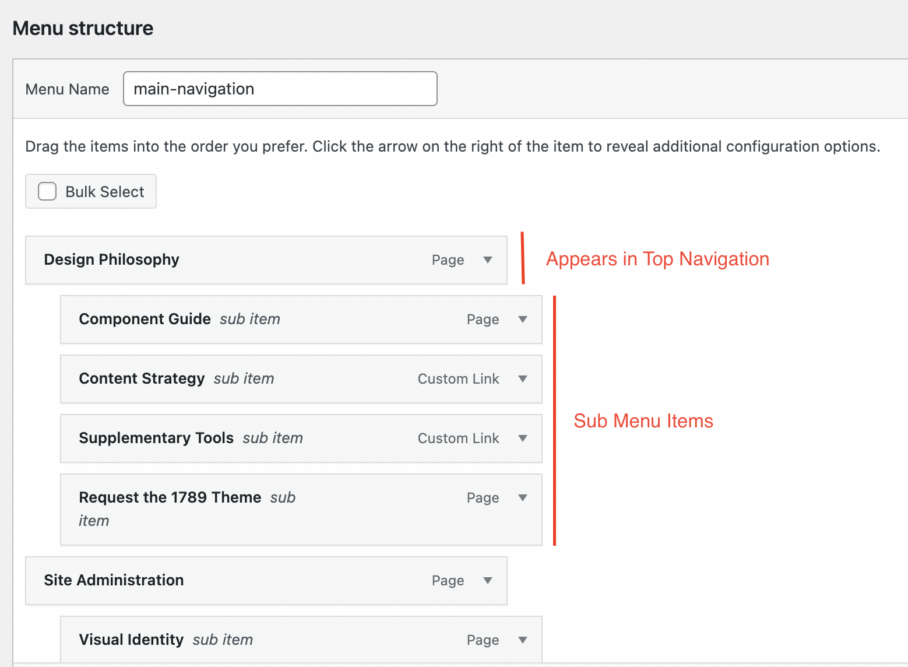Click the Menu structure heading

(83, 28)
